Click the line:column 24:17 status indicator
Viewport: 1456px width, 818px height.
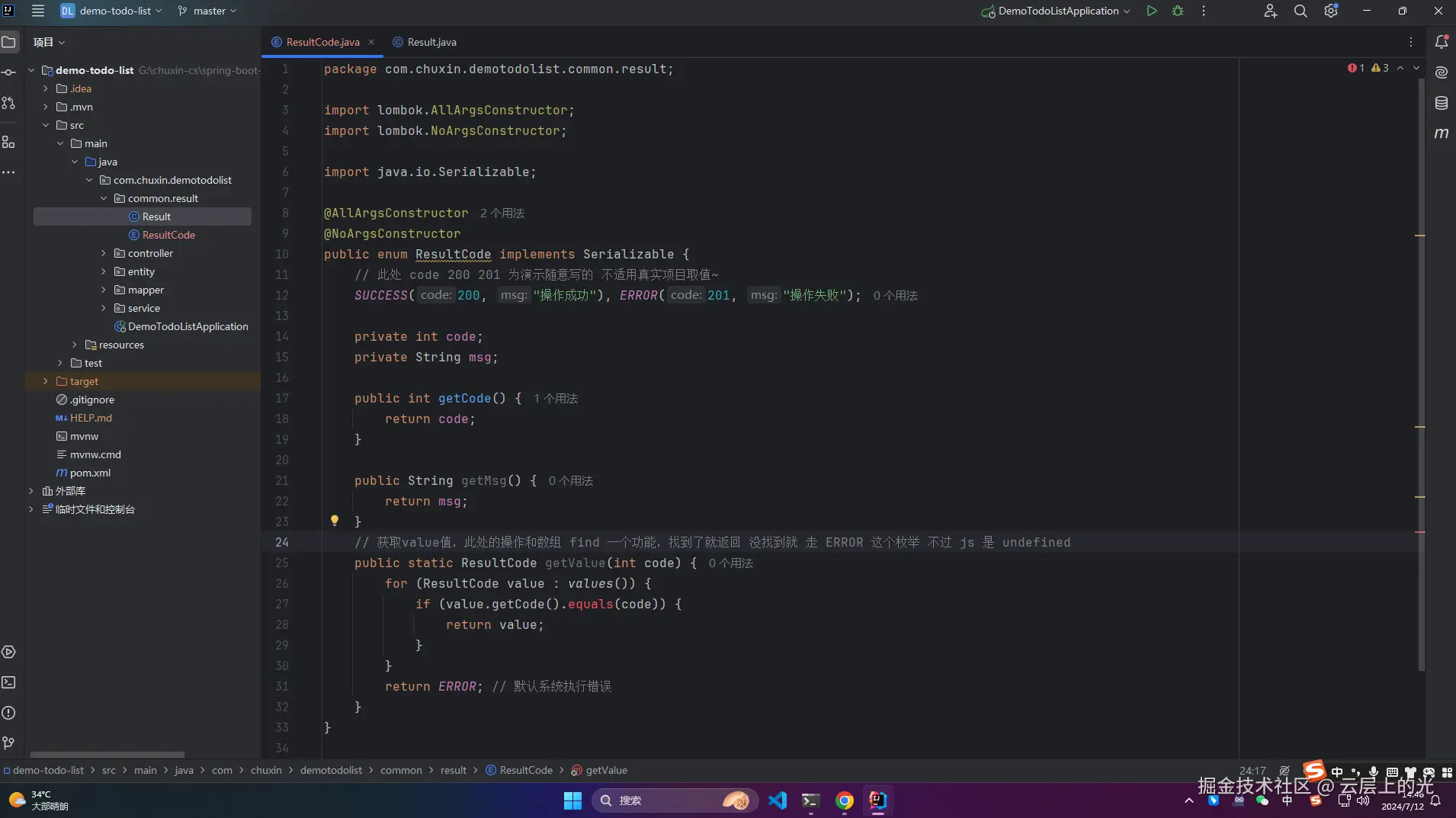tap(1252, 770)
